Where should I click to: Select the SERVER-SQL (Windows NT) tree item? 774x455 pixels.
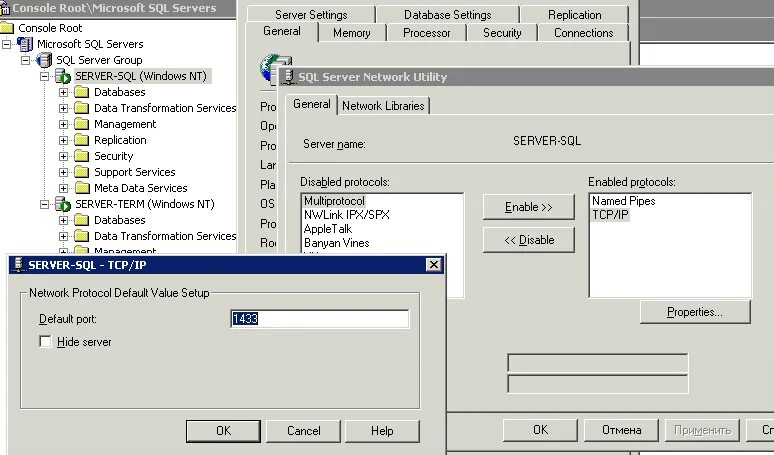pos(141,76)
